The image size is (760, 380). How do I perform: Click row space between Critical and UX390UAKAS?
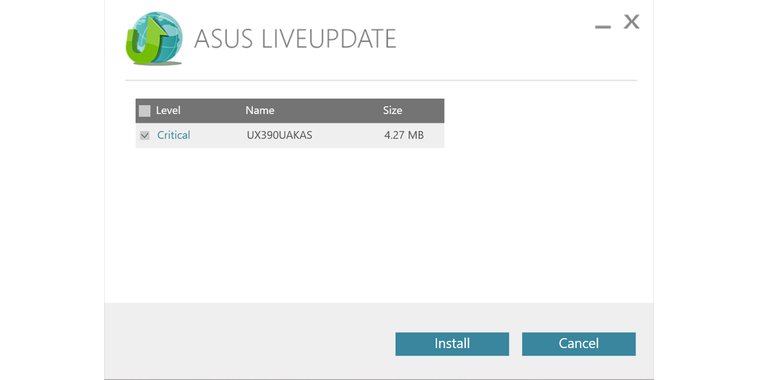click(x=218, y=135)
